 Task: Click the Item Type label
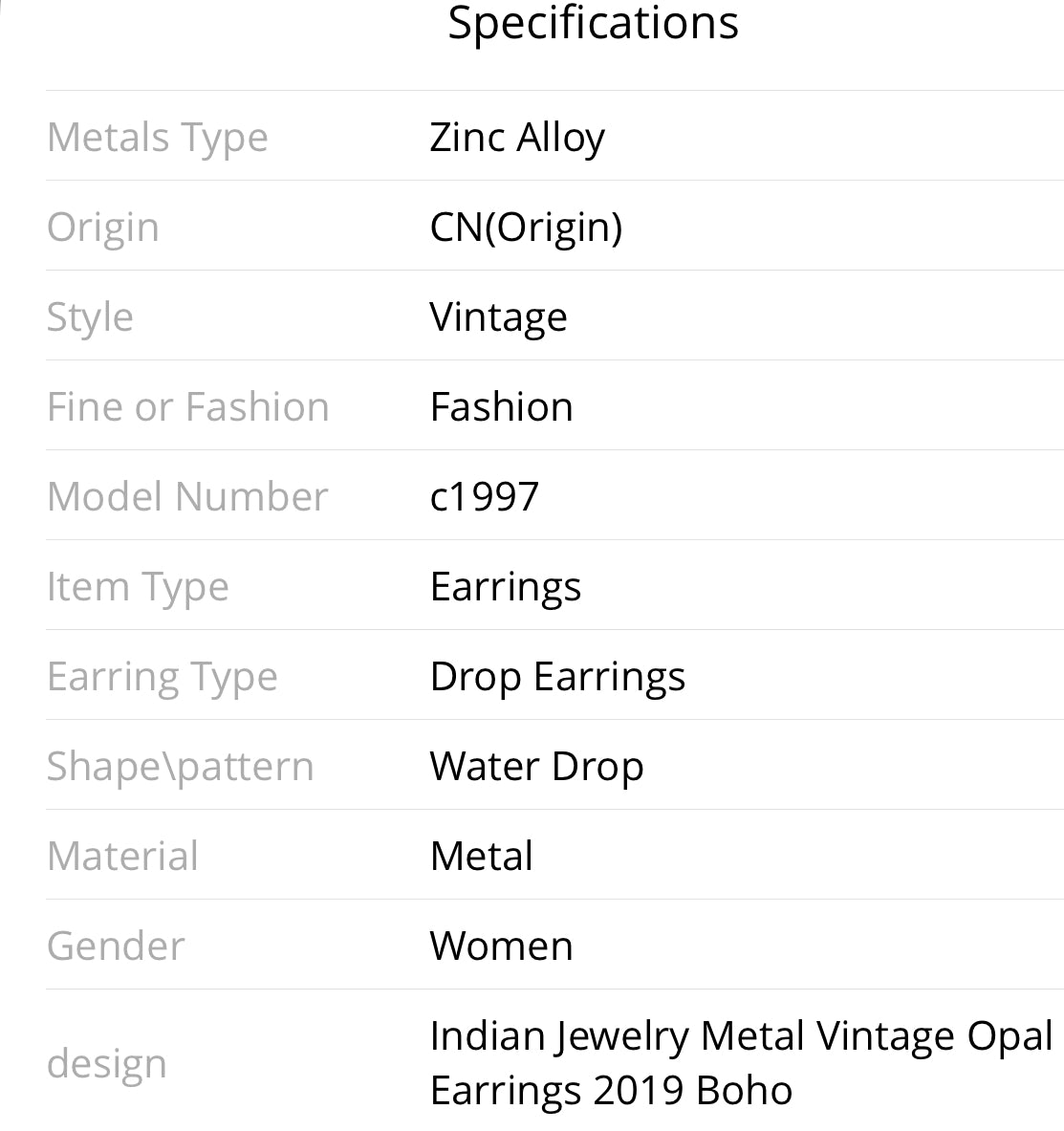(138, 587)
